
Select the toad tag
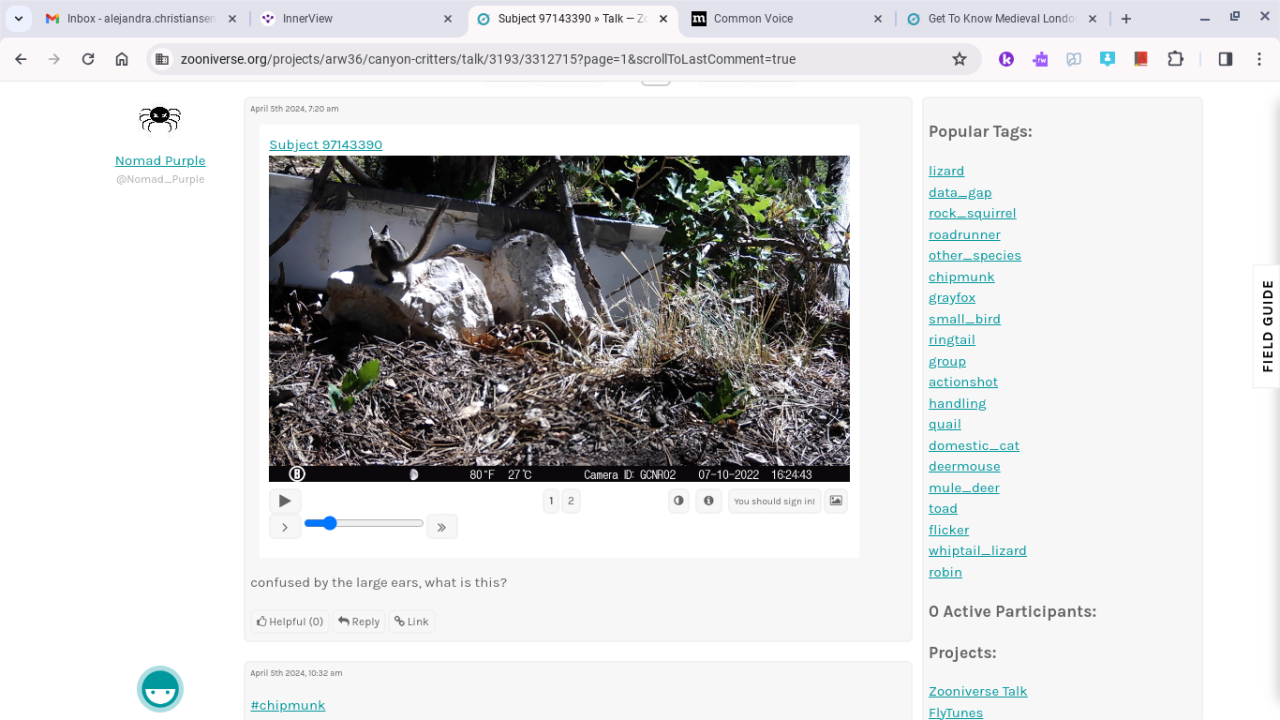[943, 509]
